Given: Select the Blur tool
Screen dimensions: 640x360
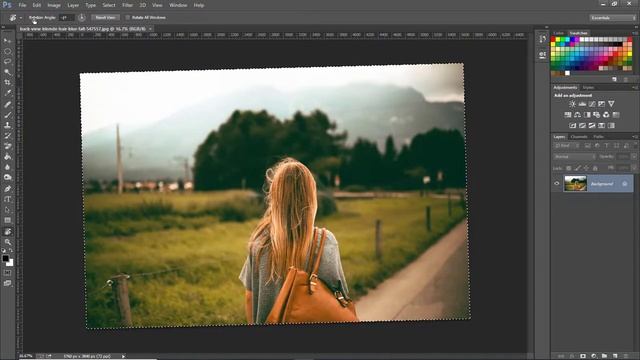Looking at the screenshot, I should pos(7,167).
